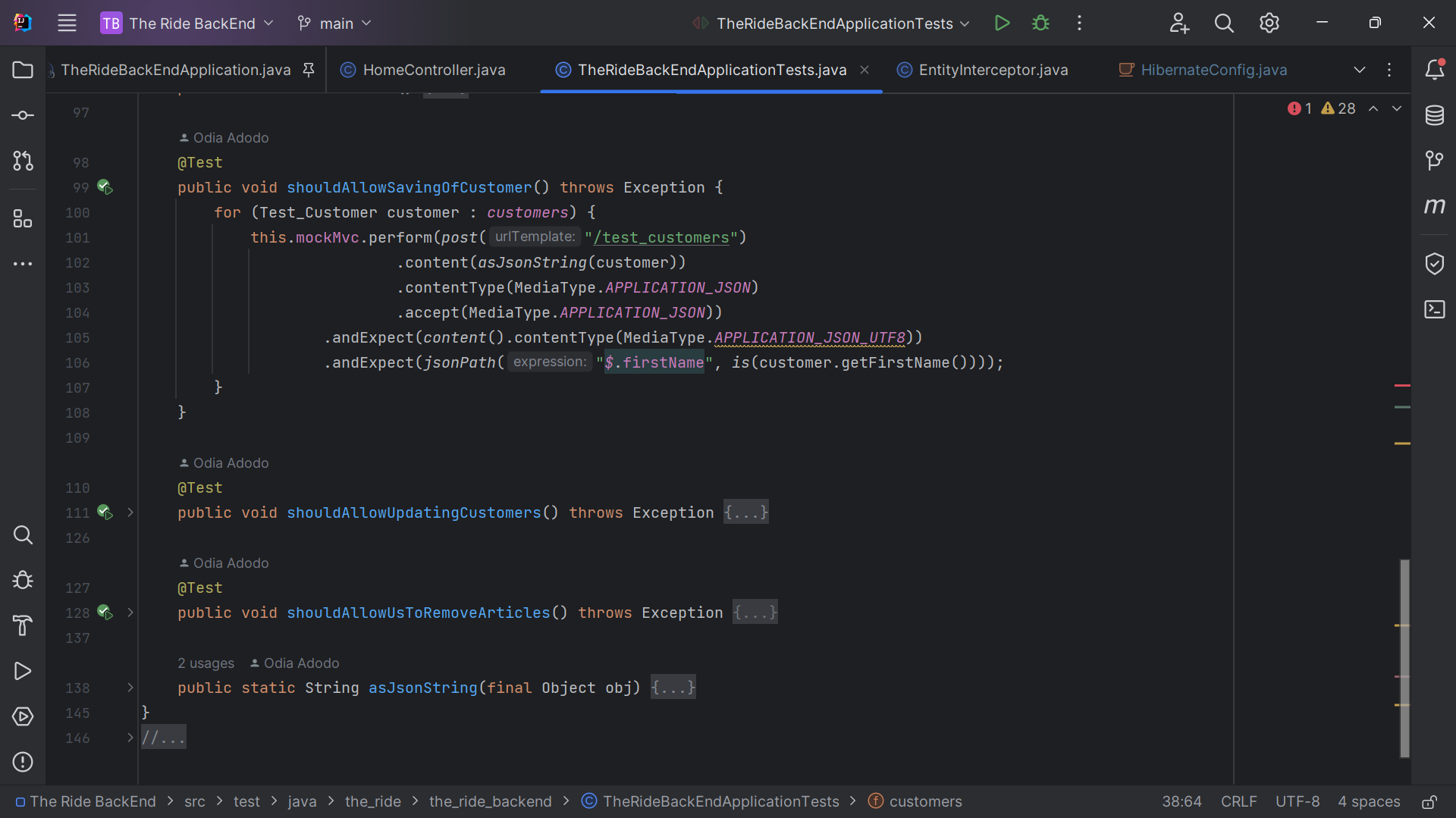
Task: Open the Services tool window
Action: click(x=23, y=716)
